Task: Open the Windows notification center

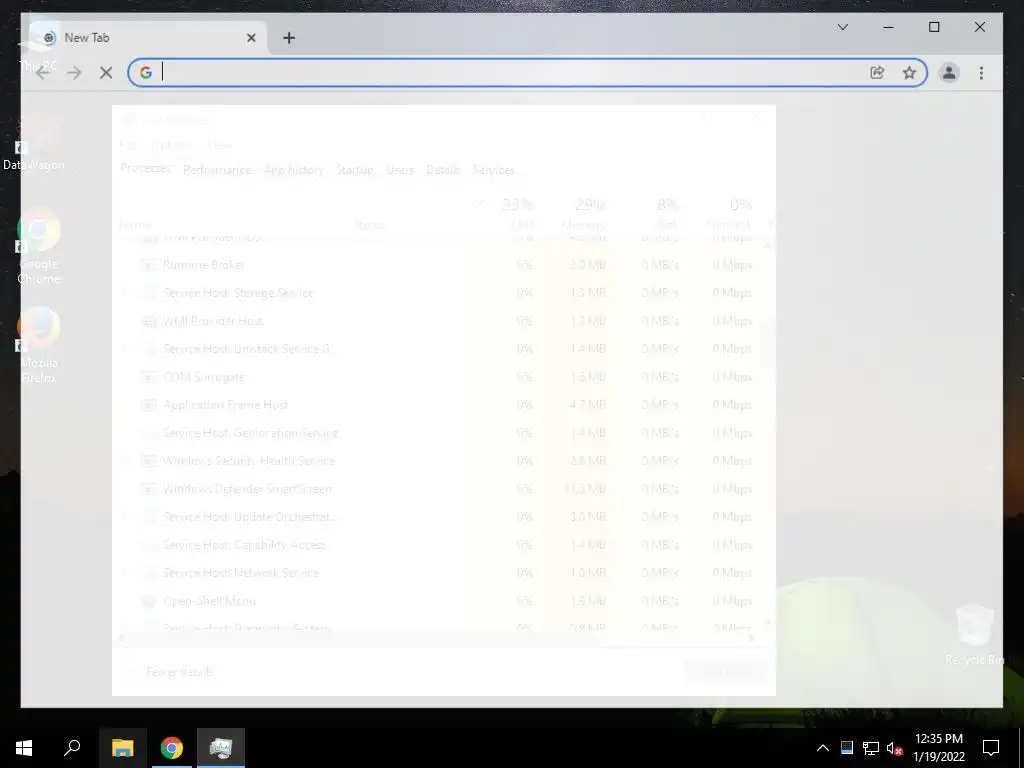Action: pyautogui.click(x=991, y=748)
